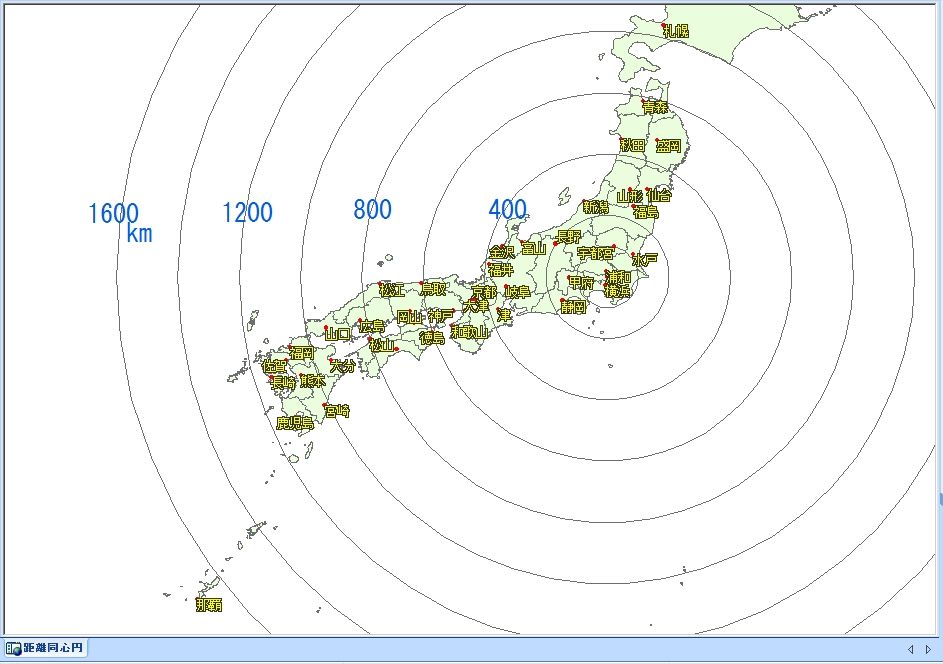Click the 400 distance ring label
This screenshot has height=664, width=943.
pyautogui.click(x=508, y=209)
